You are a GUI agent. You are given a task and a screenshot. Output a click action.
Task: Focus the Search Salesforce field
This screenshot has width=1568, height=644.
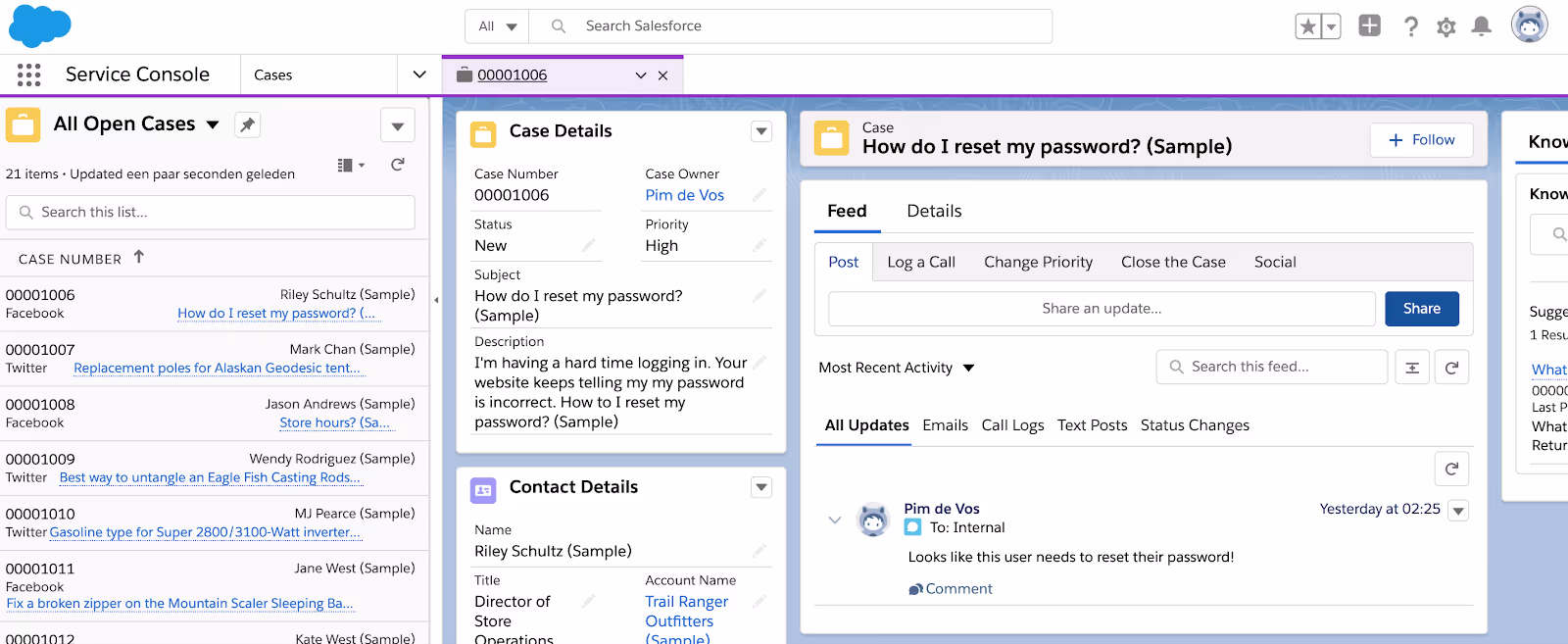point(790,26)
